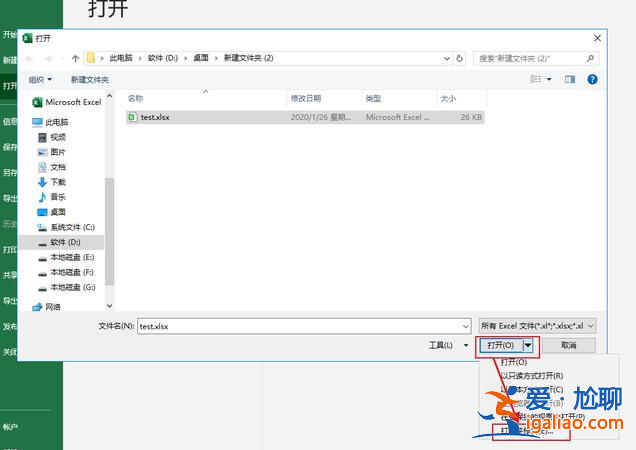Click the change view icon
This screenshot has height=450, width=636.
pyautogui.click(x=536, y=79)
